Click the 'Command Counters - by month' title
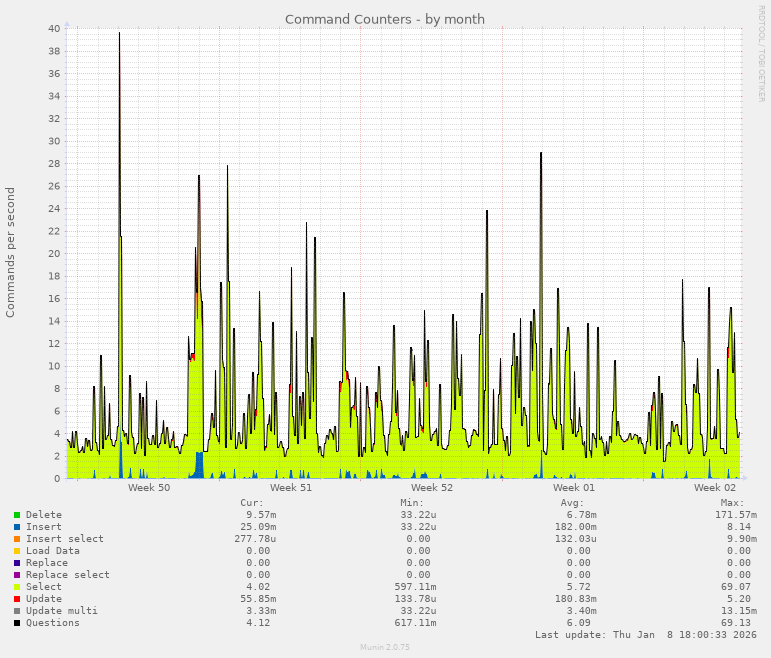771x658 pixels. tap(385, 19)
